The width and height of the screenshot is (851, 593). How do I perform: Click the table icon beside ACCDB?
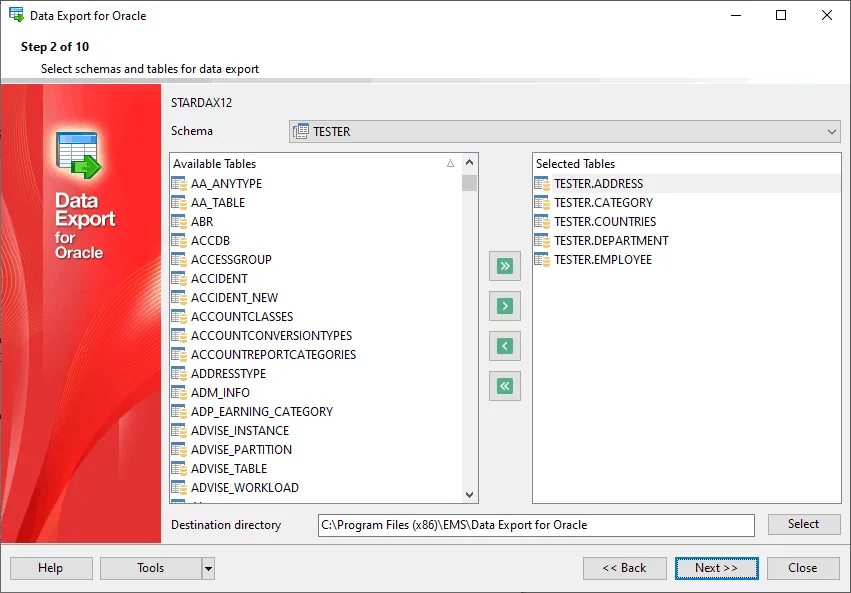coord(179,241)
